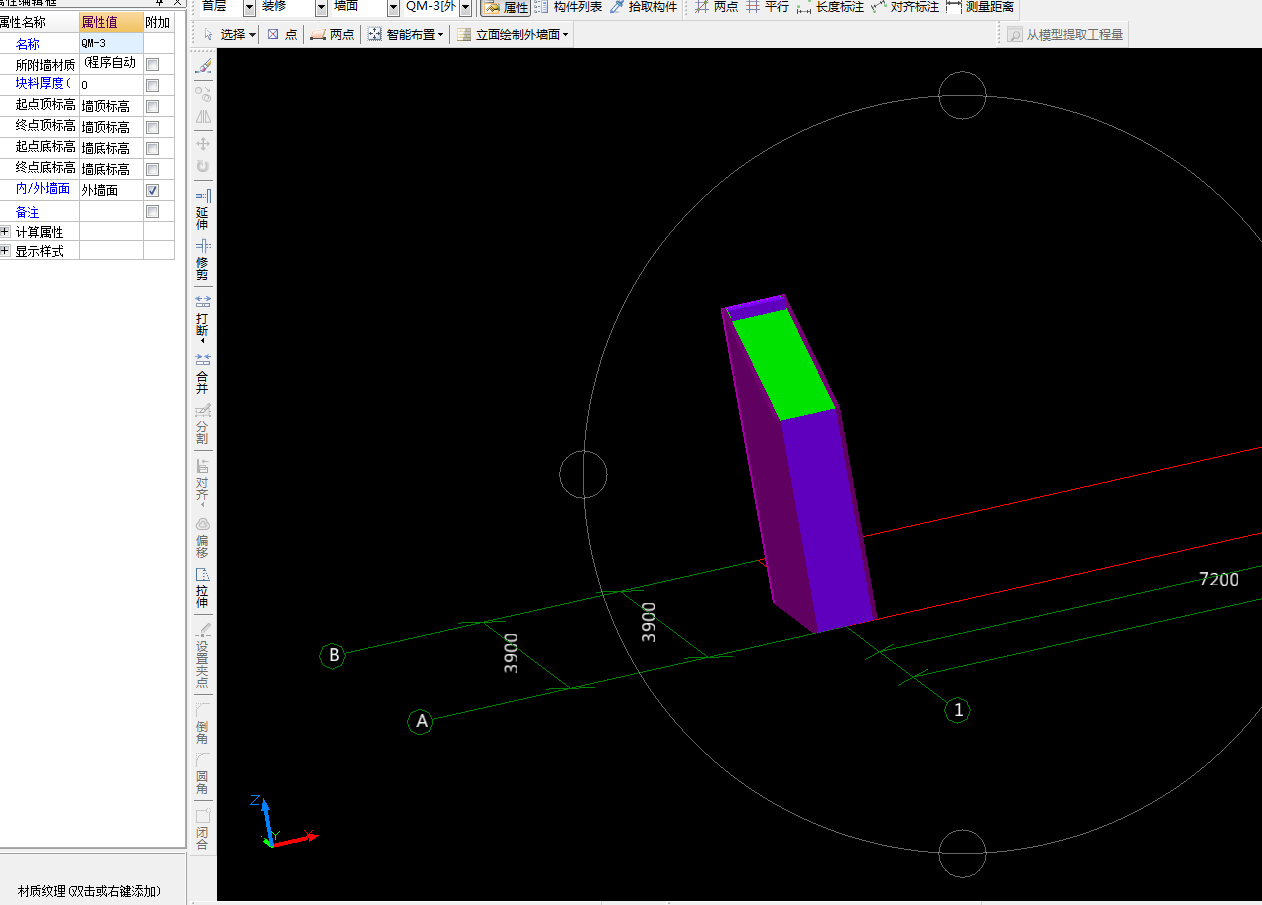Select the 修剪 (trim) tool
The height and width of the screenshot is (905, 1262).
[x=203, y=260]
